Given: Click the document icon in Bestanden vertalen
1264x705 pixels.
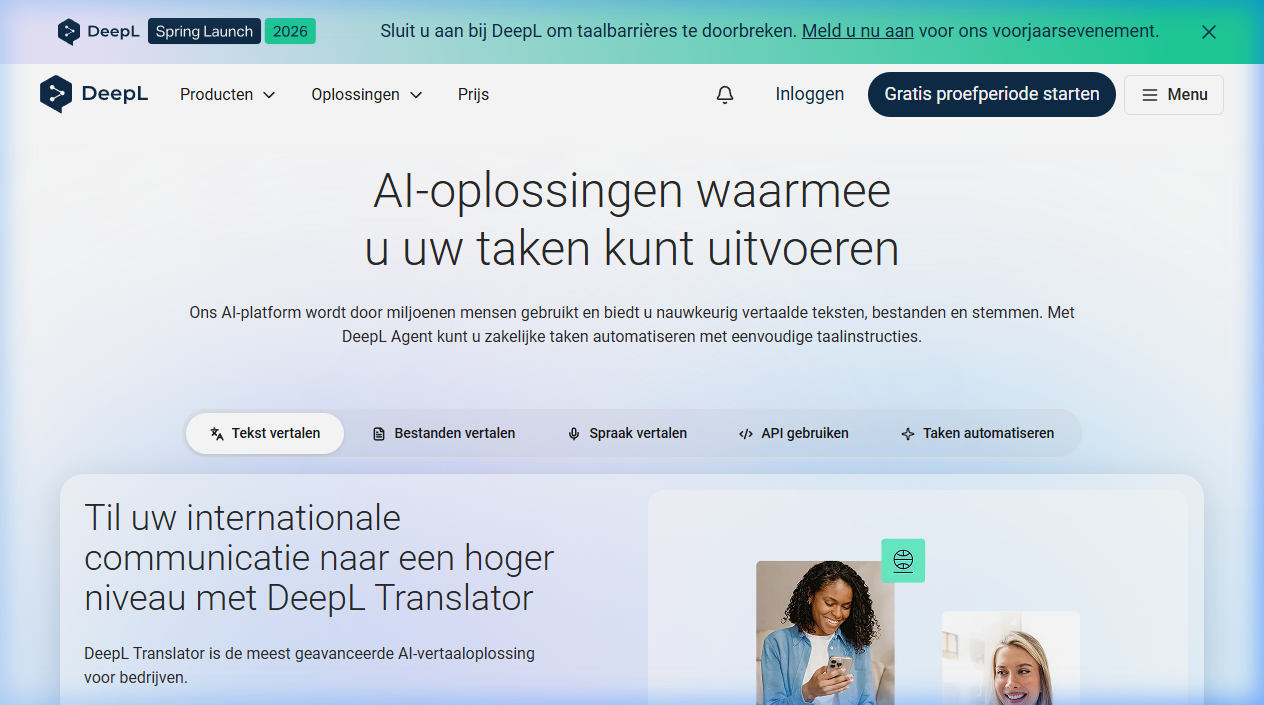Looking at the screenshot, I should point(379,434).
